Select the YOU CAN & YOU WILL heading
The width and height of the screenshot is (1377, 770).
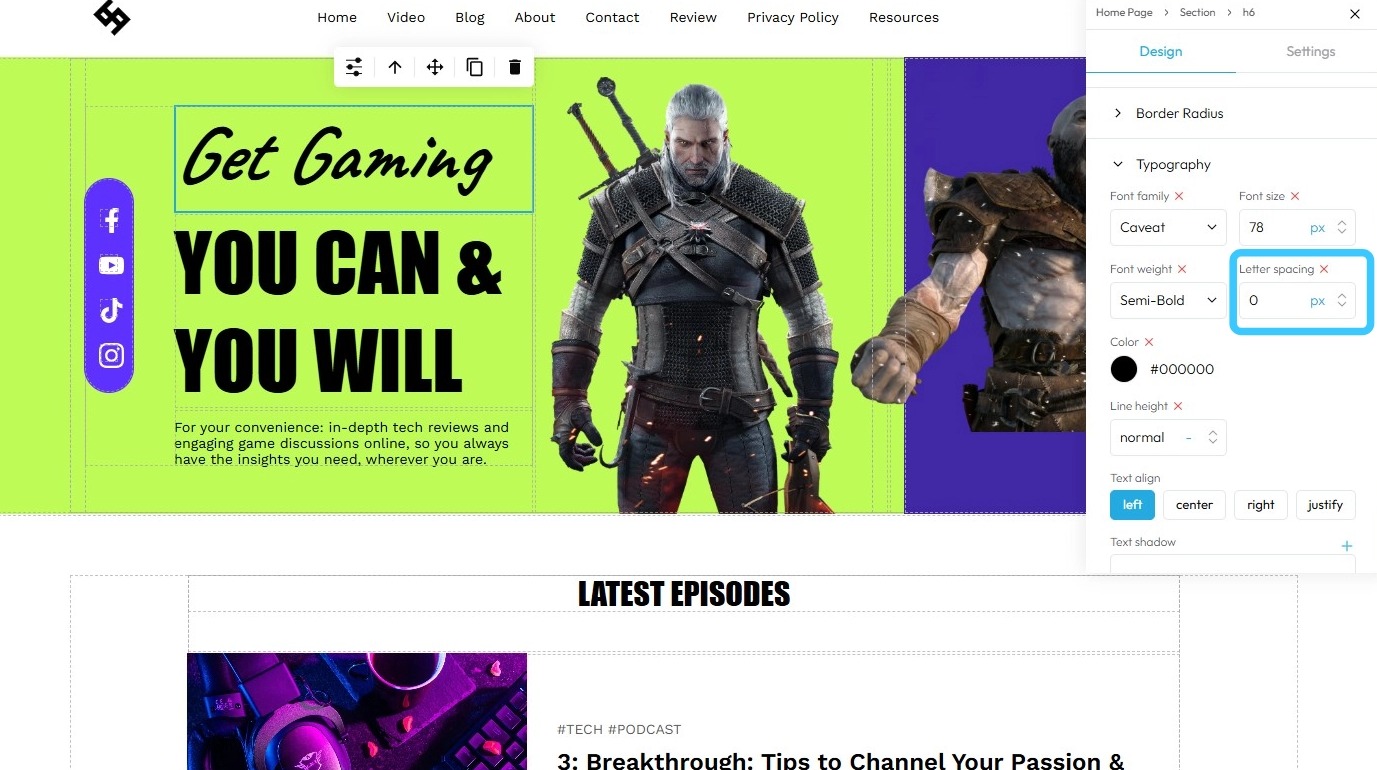[338, 311]
